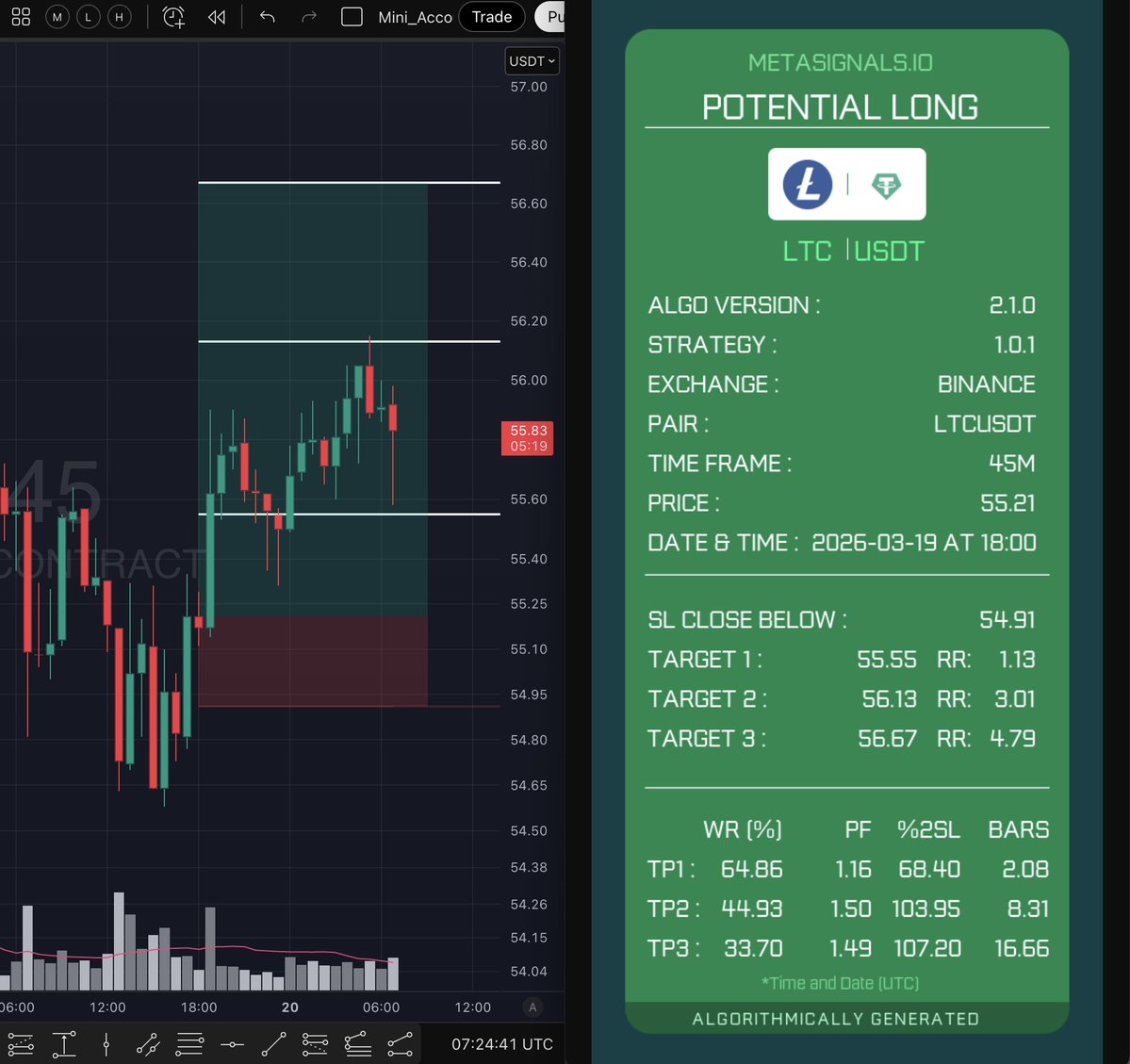Click the ALGO VERSION value 2.1.0
Screen dimensions: 1130x1064
click(1012, 305)
